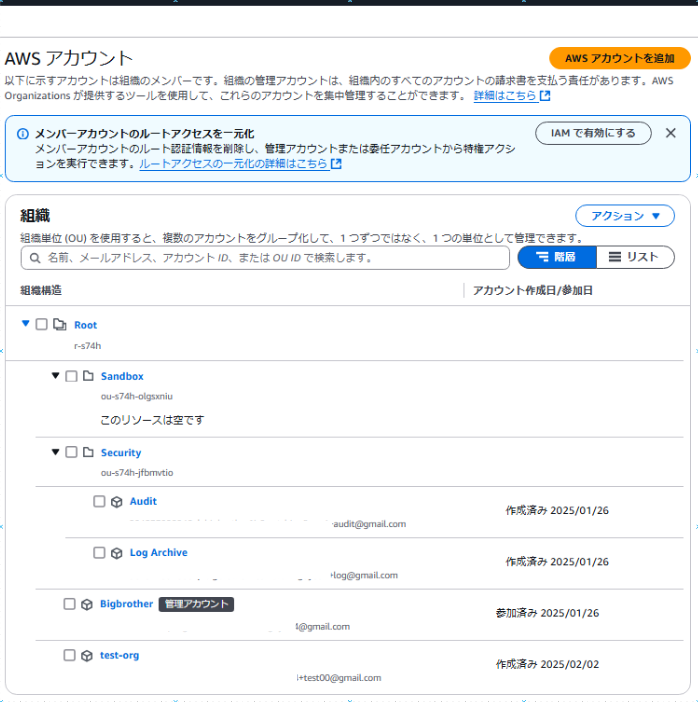Click the 管理アカウント badge
Screen dimensions: 698x702
pos(196,604)
